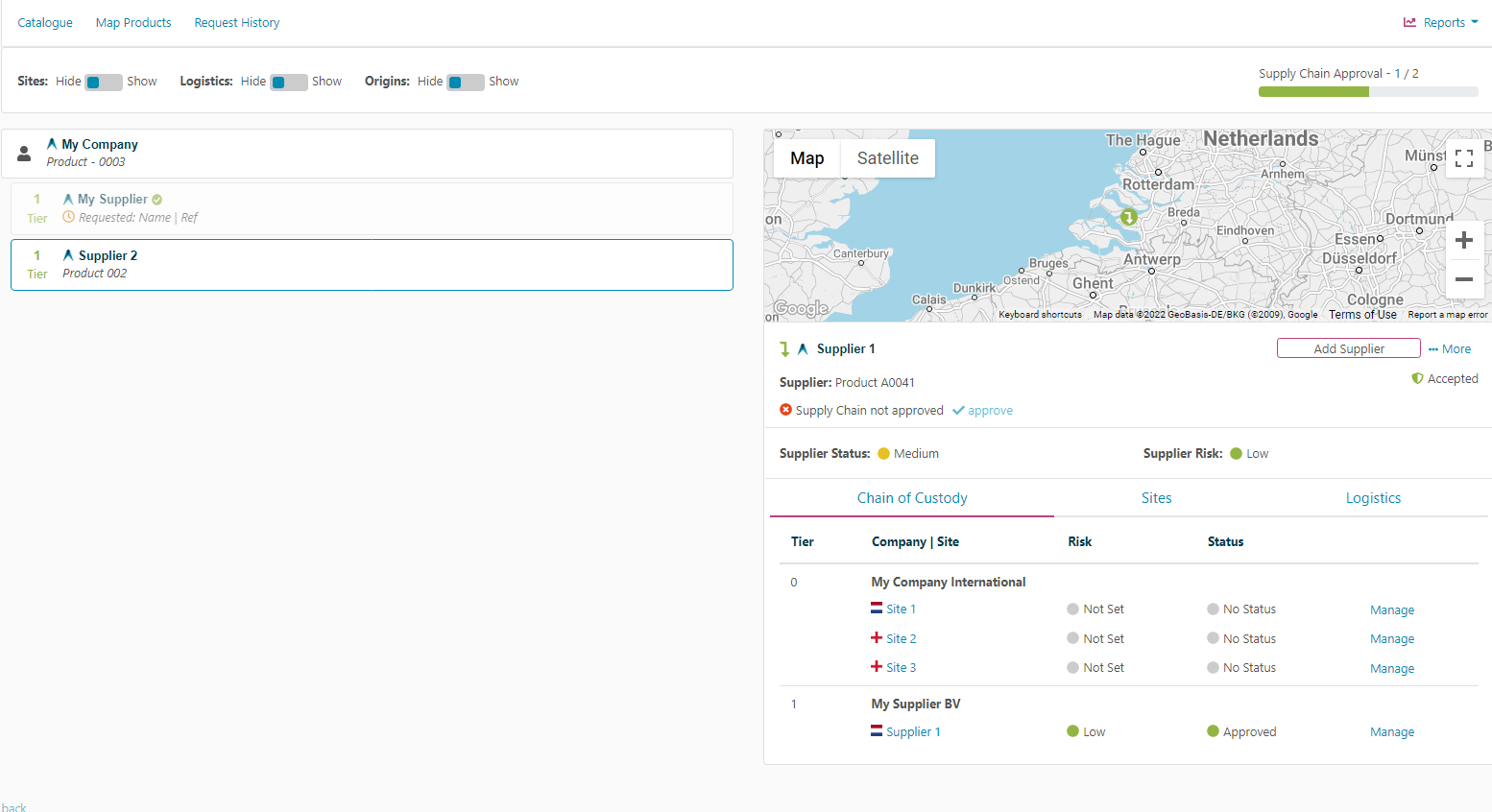Toggle the Logistics show/hide switch
The height and width of the screenshot is (812, 1492).
[x=288, y=82]
